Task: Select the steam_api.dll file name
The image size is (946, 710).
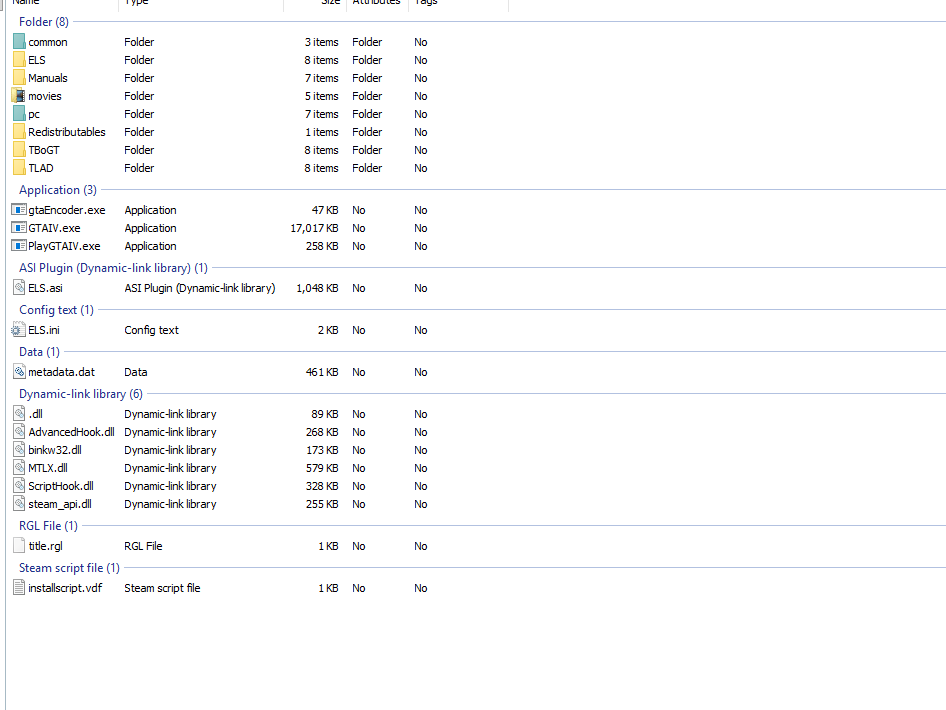Action: pyautogui.click(x=60, y=504)
